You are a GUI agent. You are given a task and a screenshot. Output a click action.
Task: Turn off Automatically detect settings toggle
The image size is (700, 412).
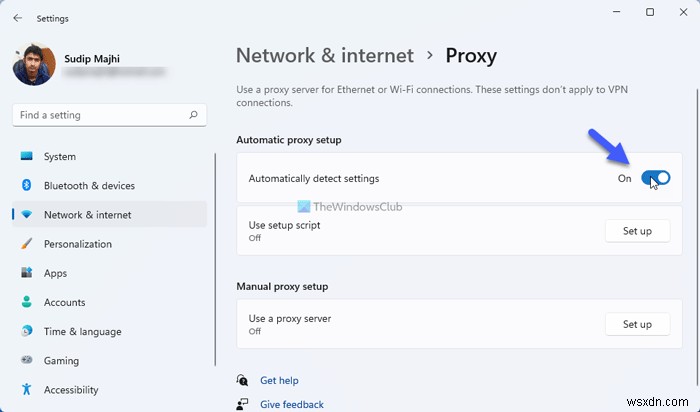coord(655,178)
